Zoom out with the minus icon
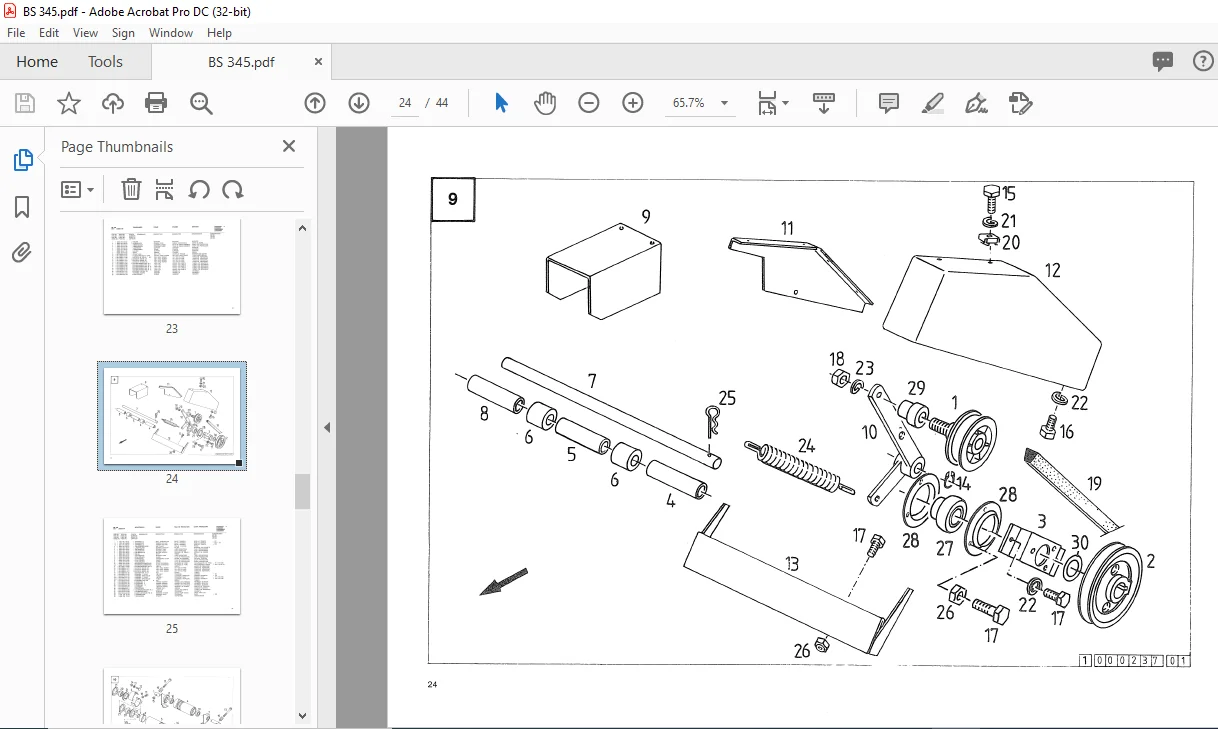 click(x=589, y=103)
